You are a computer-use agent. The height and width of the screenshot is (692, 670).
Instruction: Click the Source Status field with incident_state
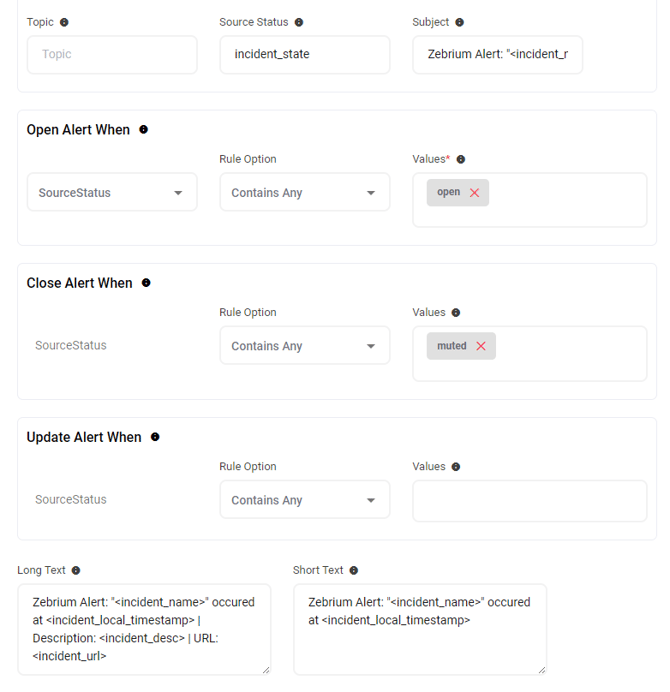click(304, 54)
